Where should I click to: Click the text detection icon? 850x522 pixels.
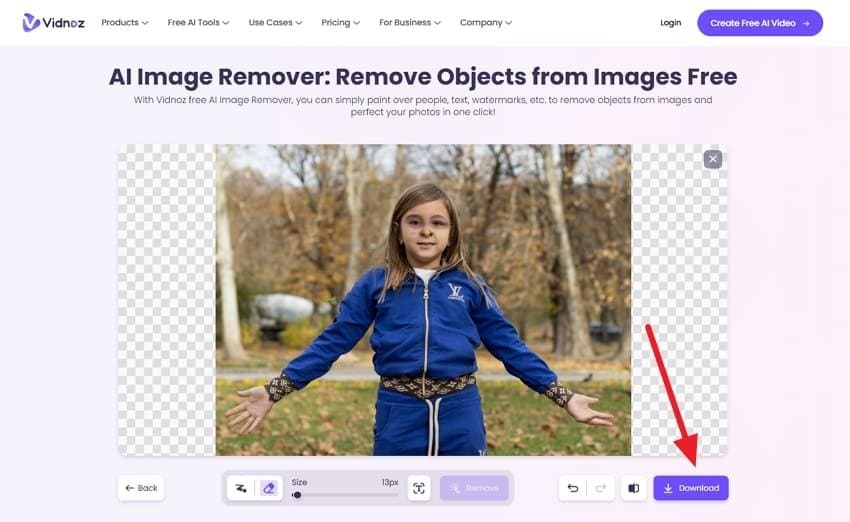(x=418, y=488)
